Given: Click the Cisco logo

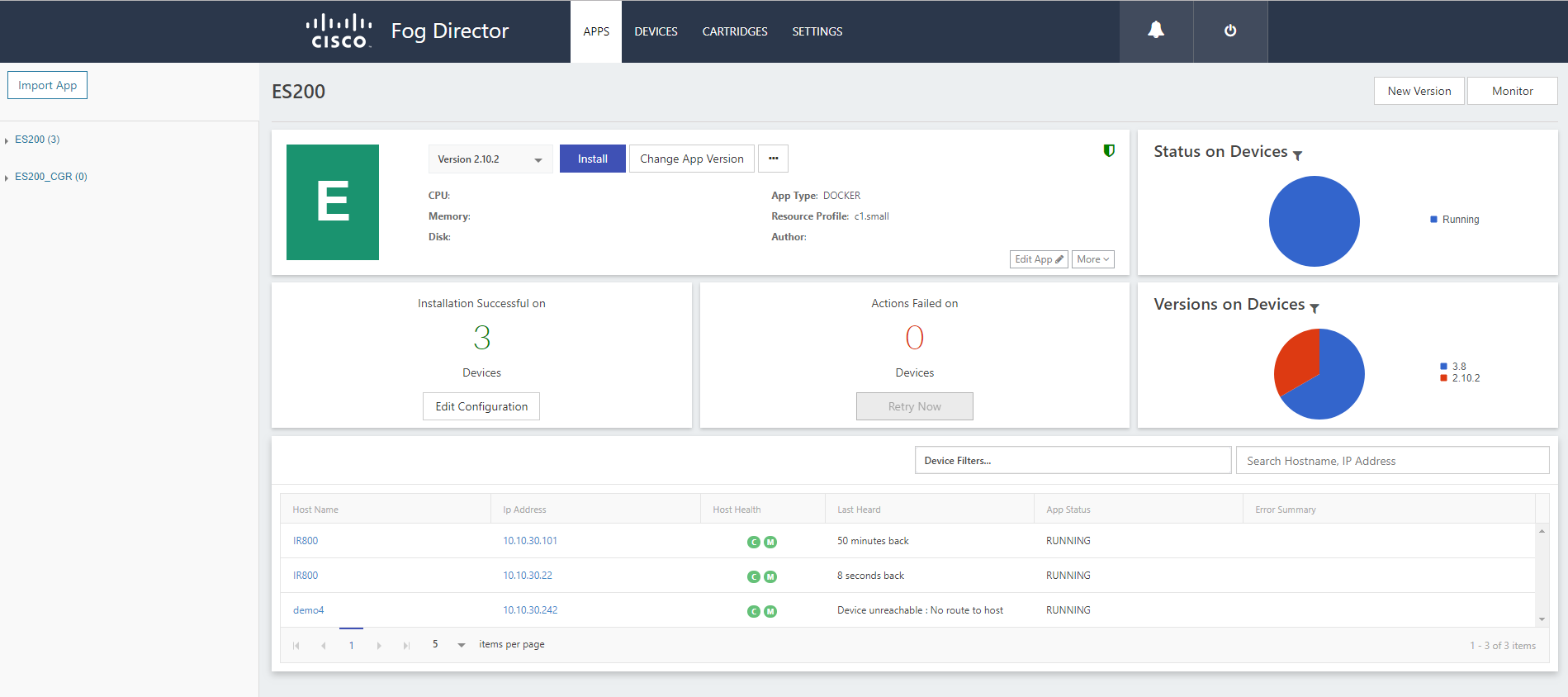Looking at the screenshot, I should pyautogui.click(x=339, y=31).
